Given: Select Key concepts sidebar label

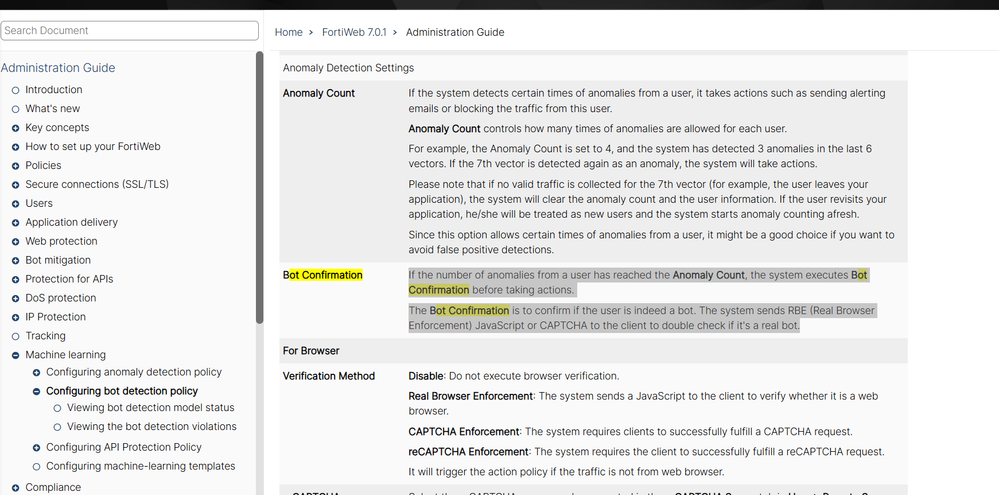Looking at the screenshot, I should [57, 127].
